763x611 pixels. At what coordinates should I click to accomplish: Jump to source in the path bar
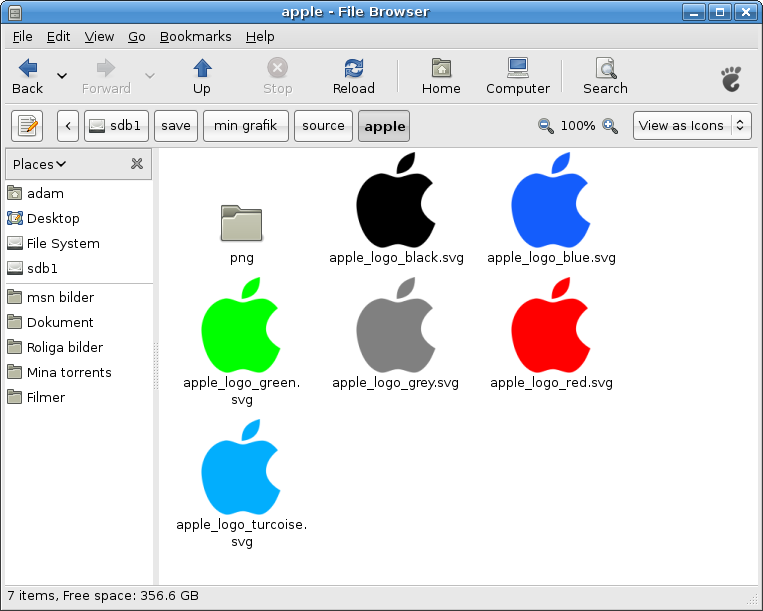323,126
